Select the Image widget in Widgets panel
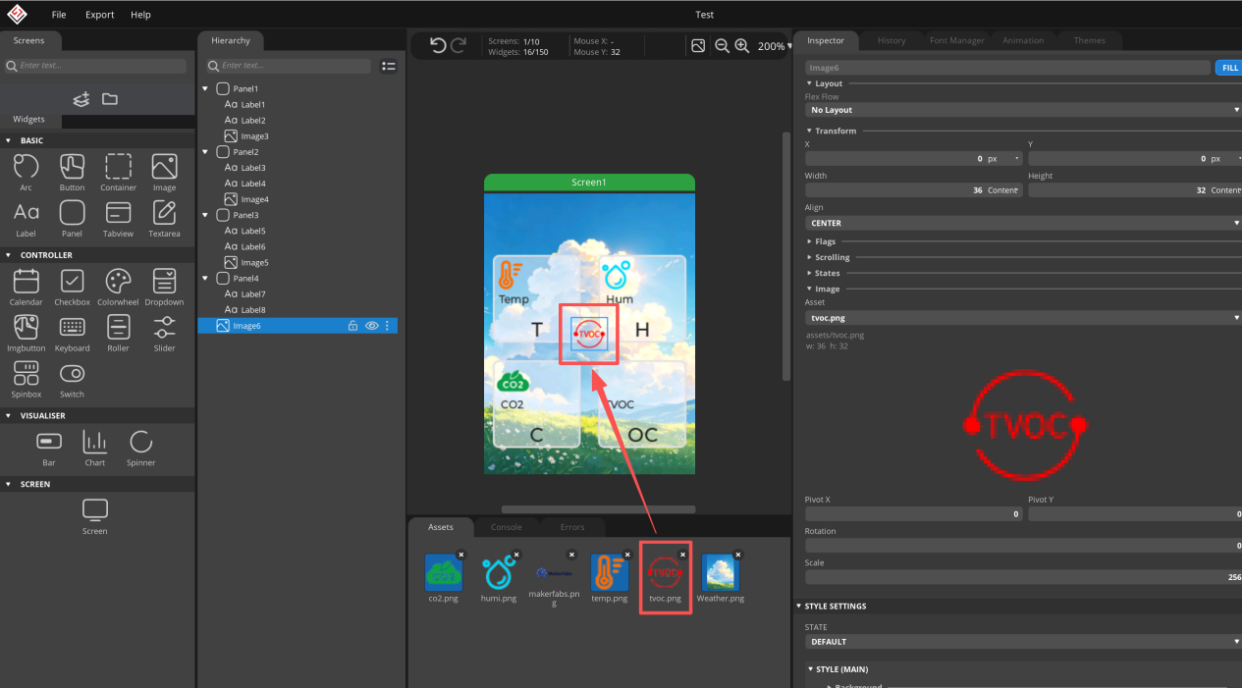This screenshot has height=688, width=1242. (x=164, y=172)
